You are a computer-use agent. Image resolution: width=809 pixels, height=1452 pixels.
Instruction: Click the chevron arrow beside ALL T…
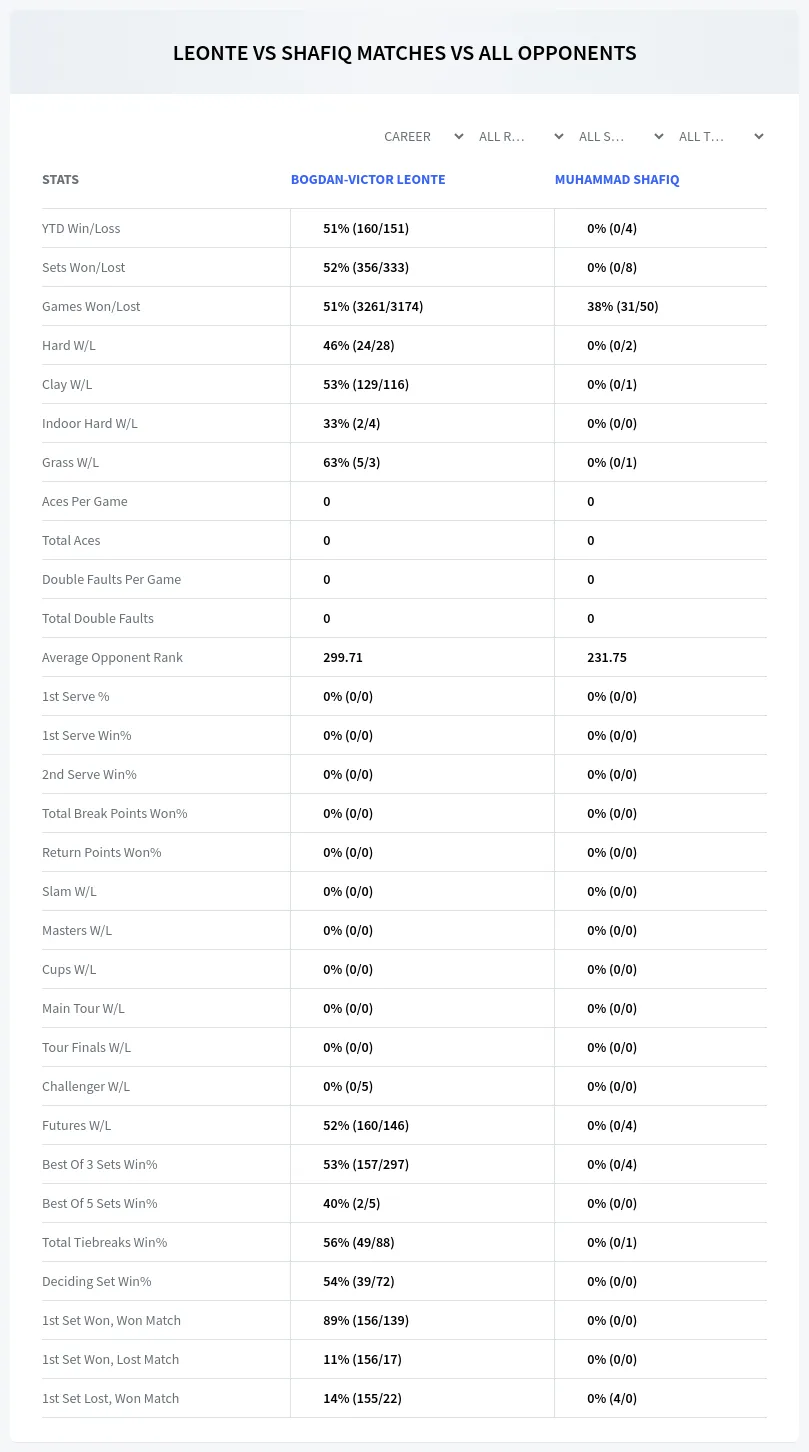tap(758, 136)
